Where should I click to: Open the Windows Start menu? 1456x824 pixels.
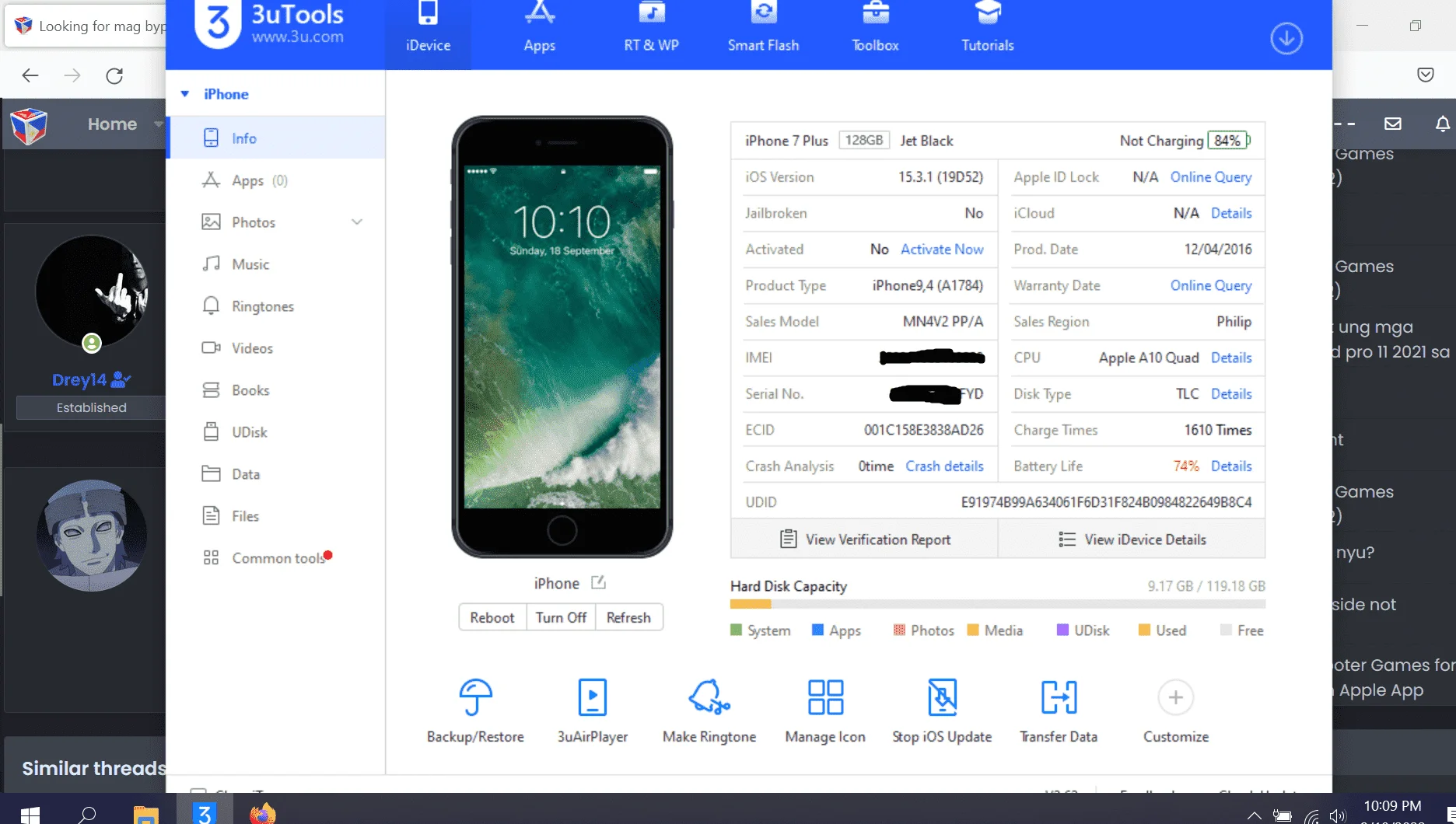click(30, 814)
